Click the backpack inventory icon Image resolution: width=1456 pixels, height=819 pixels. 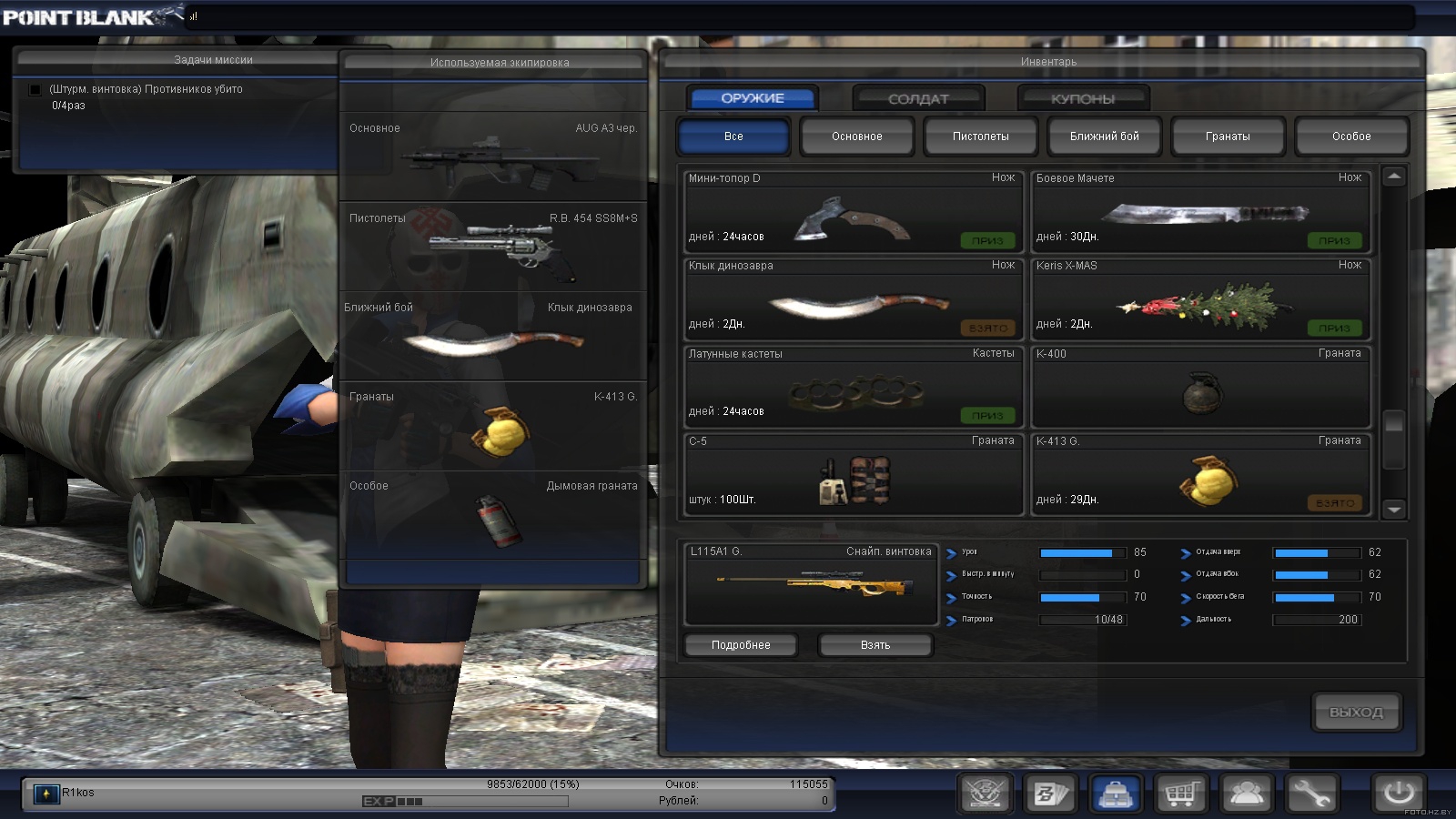[x=1116, y=794]
